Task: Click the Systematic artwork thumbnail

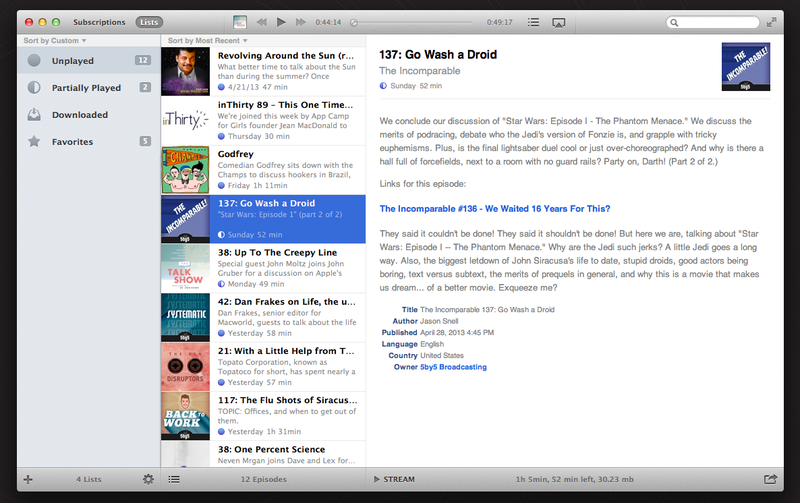Action: [x=185, y=317]
